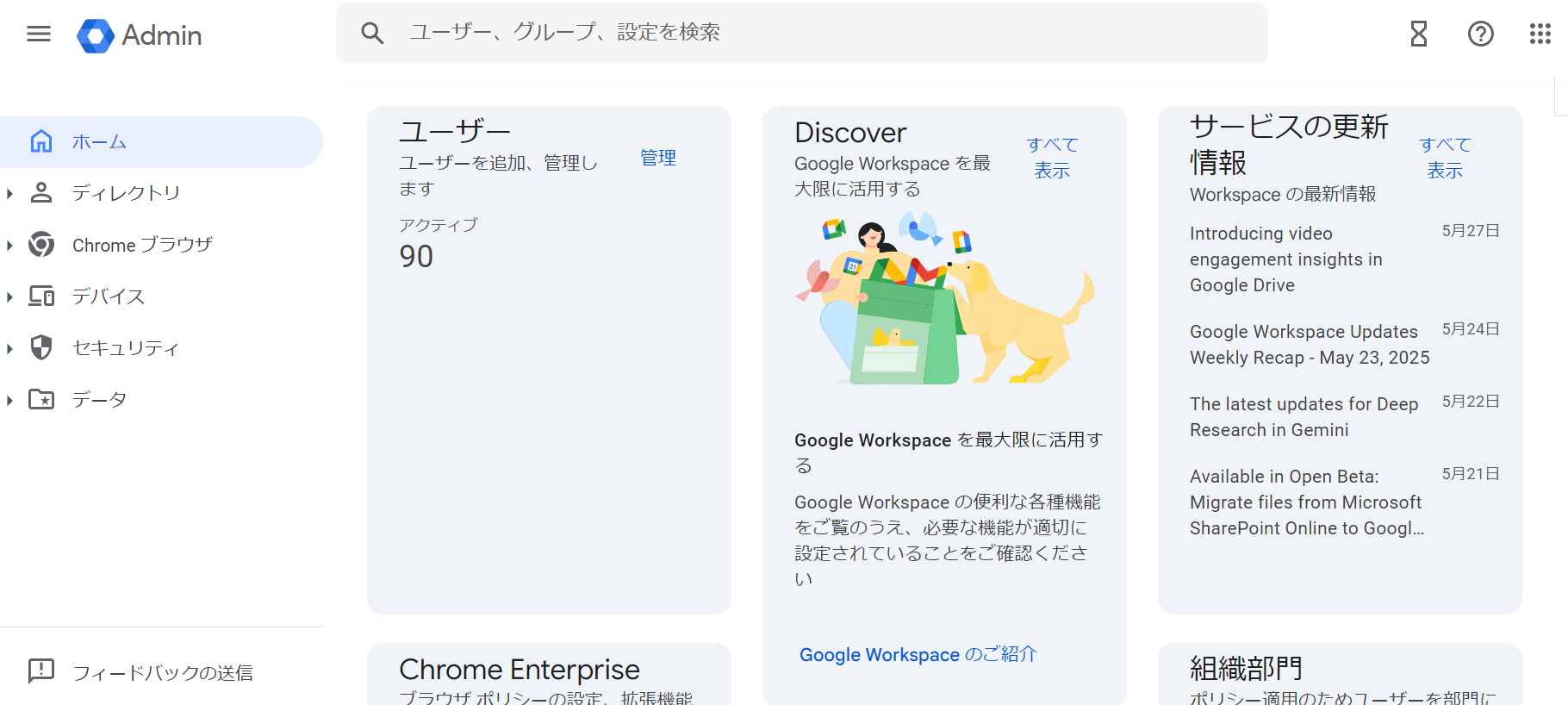This screenshot has width=1568, height=705.
Task: Click フィードバックの送信 link
Action: (x=162, y=672)
